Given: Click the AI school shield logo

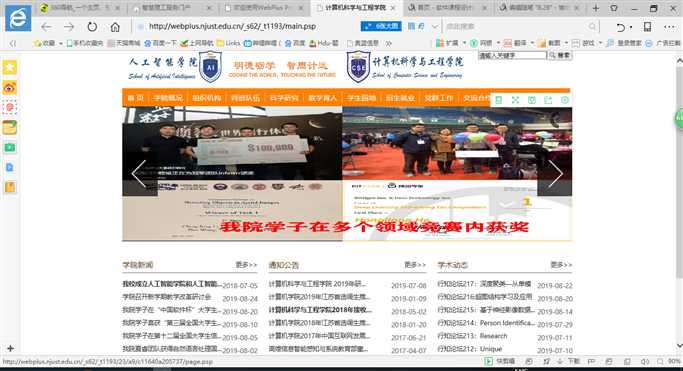Looking at the screenshot, I should coord(210,67).
